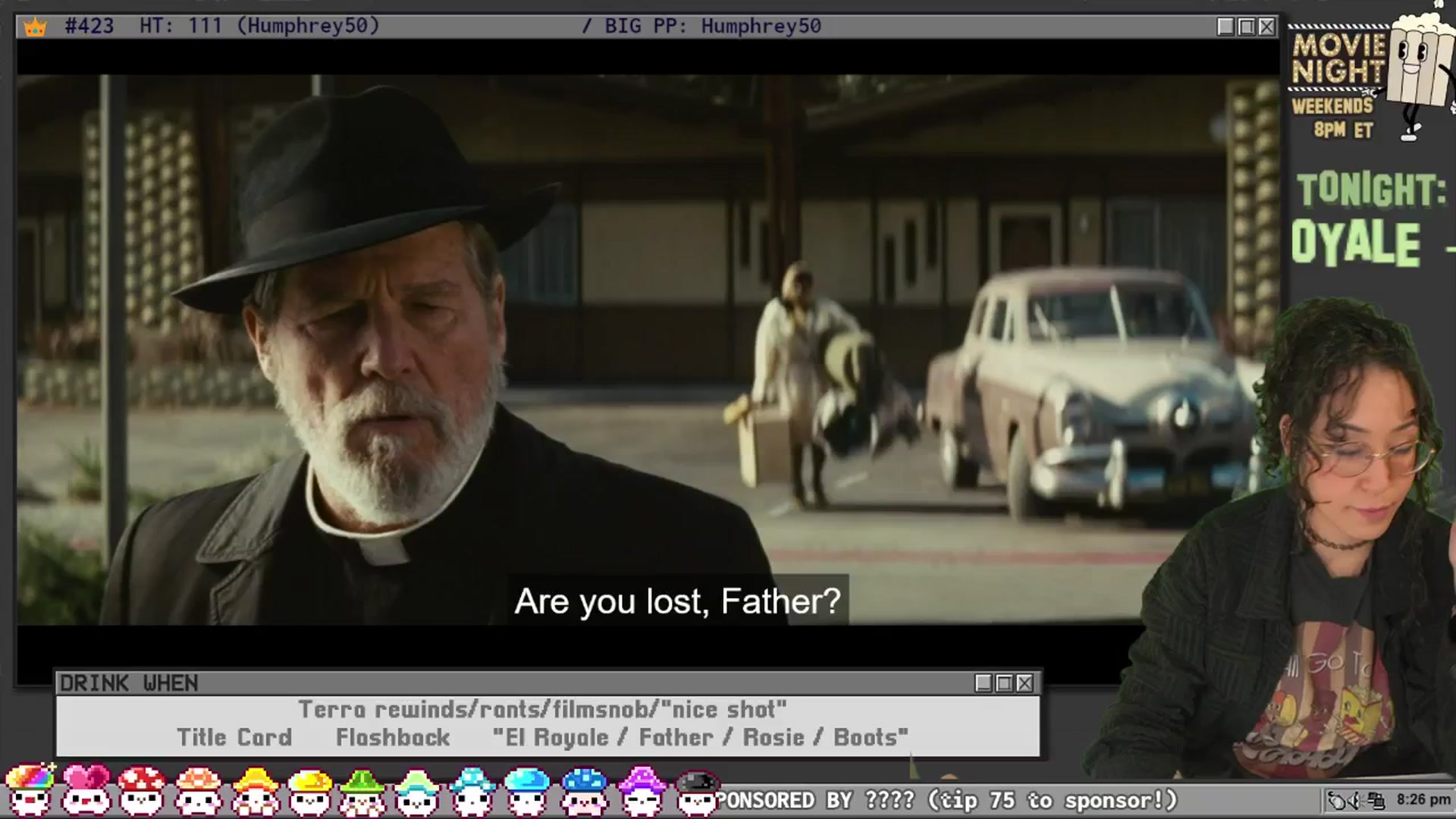The height and width of the screenshot is (819, 1456).
Task: Click the dark blue spotted mushroom character
Action: point(584,791)
